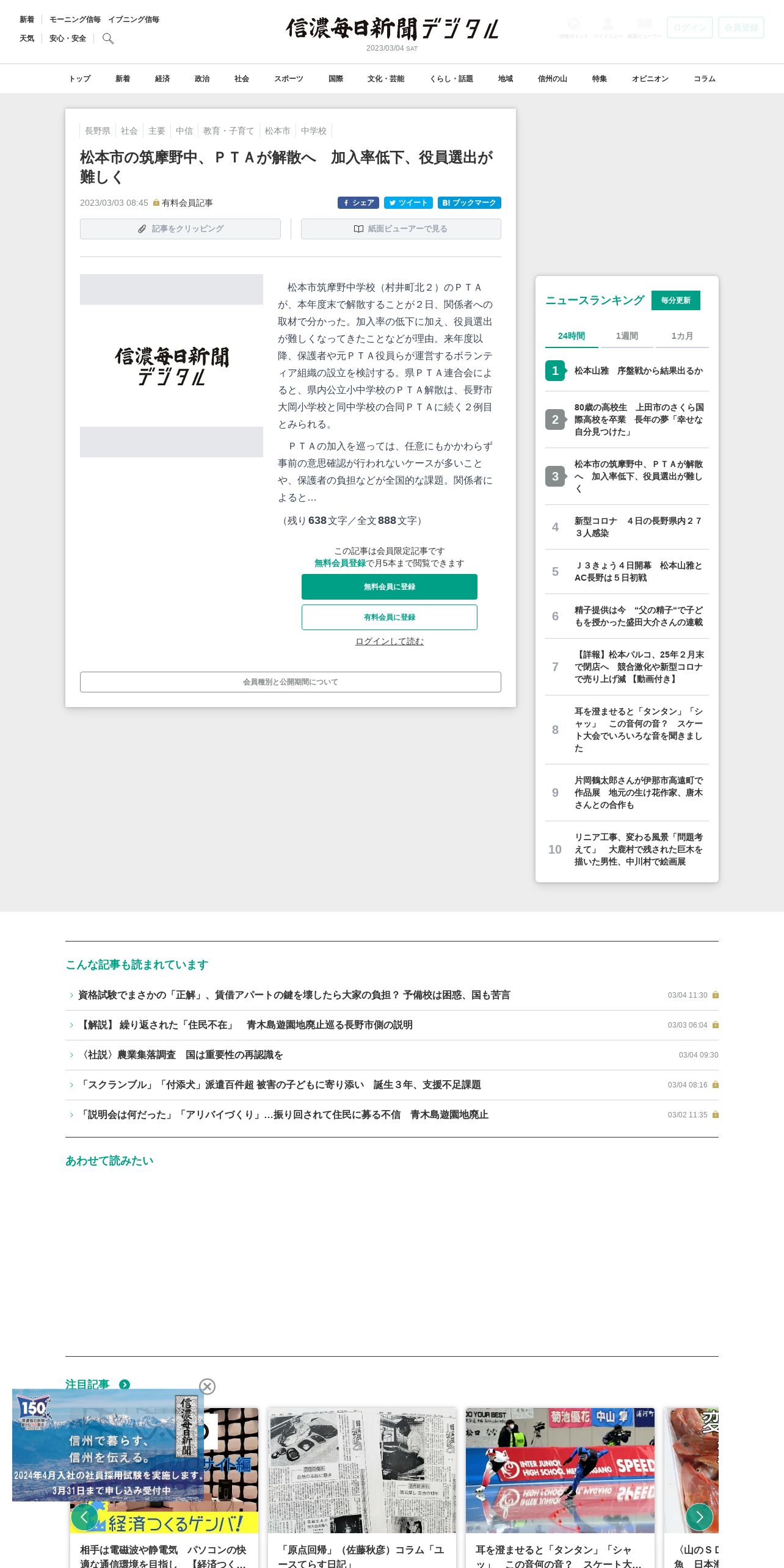The width and height of the screenshot is (784, 1568).
Task: Open 「原点回帰」（佐藤秋彦）コラム card title
Action: coord(362,1556)
